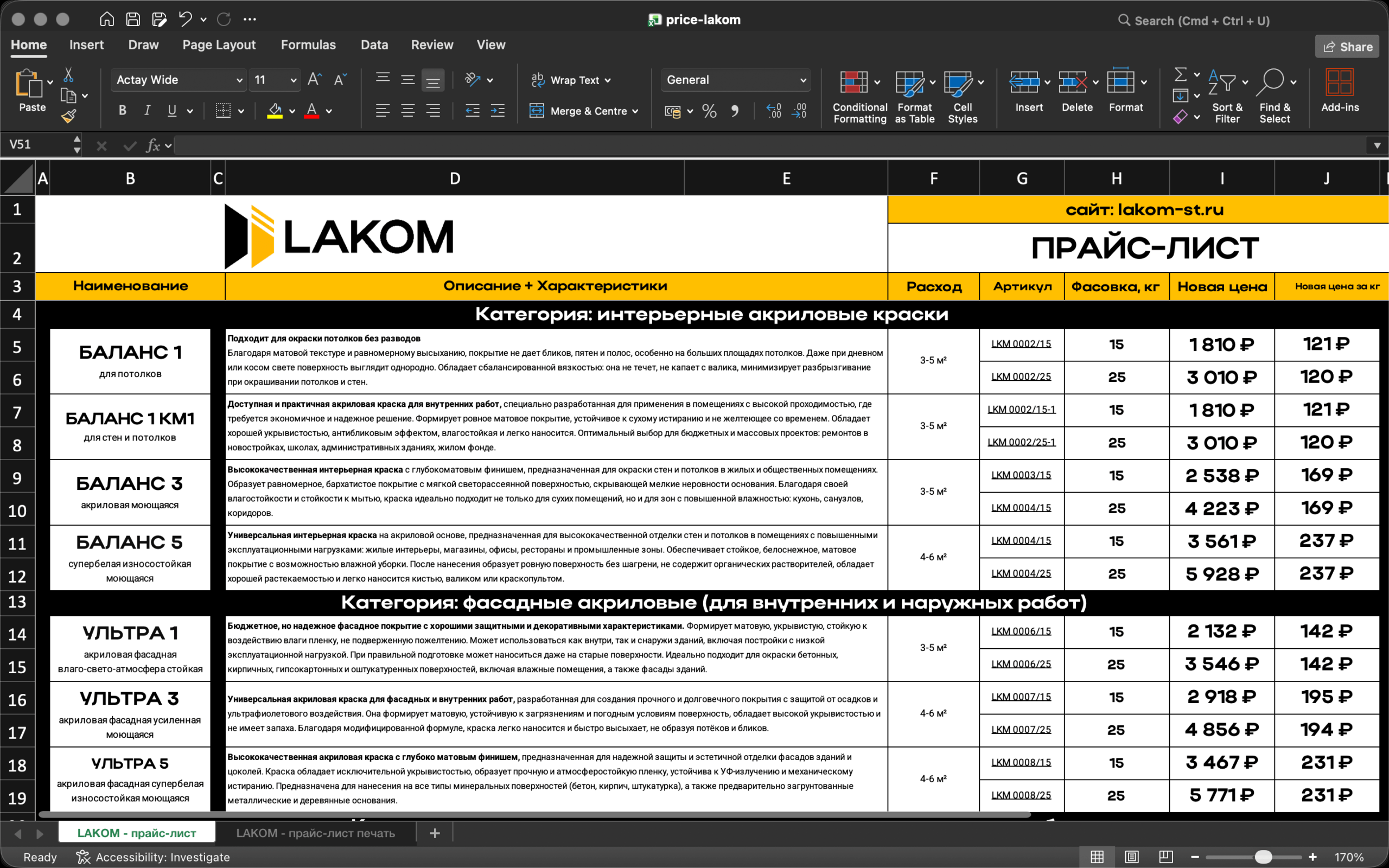The height and width of the screenshot is (868, 1389).
Task: Open Find & Select
Action: pyautogui.click(x=1275, y=97)
